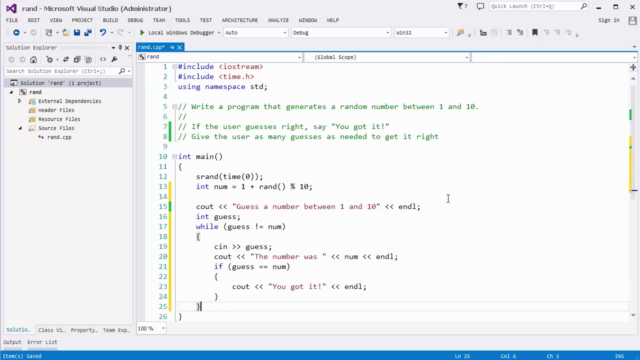Open the EDIT menu
The image size is (640, 360).
(34, 20)
